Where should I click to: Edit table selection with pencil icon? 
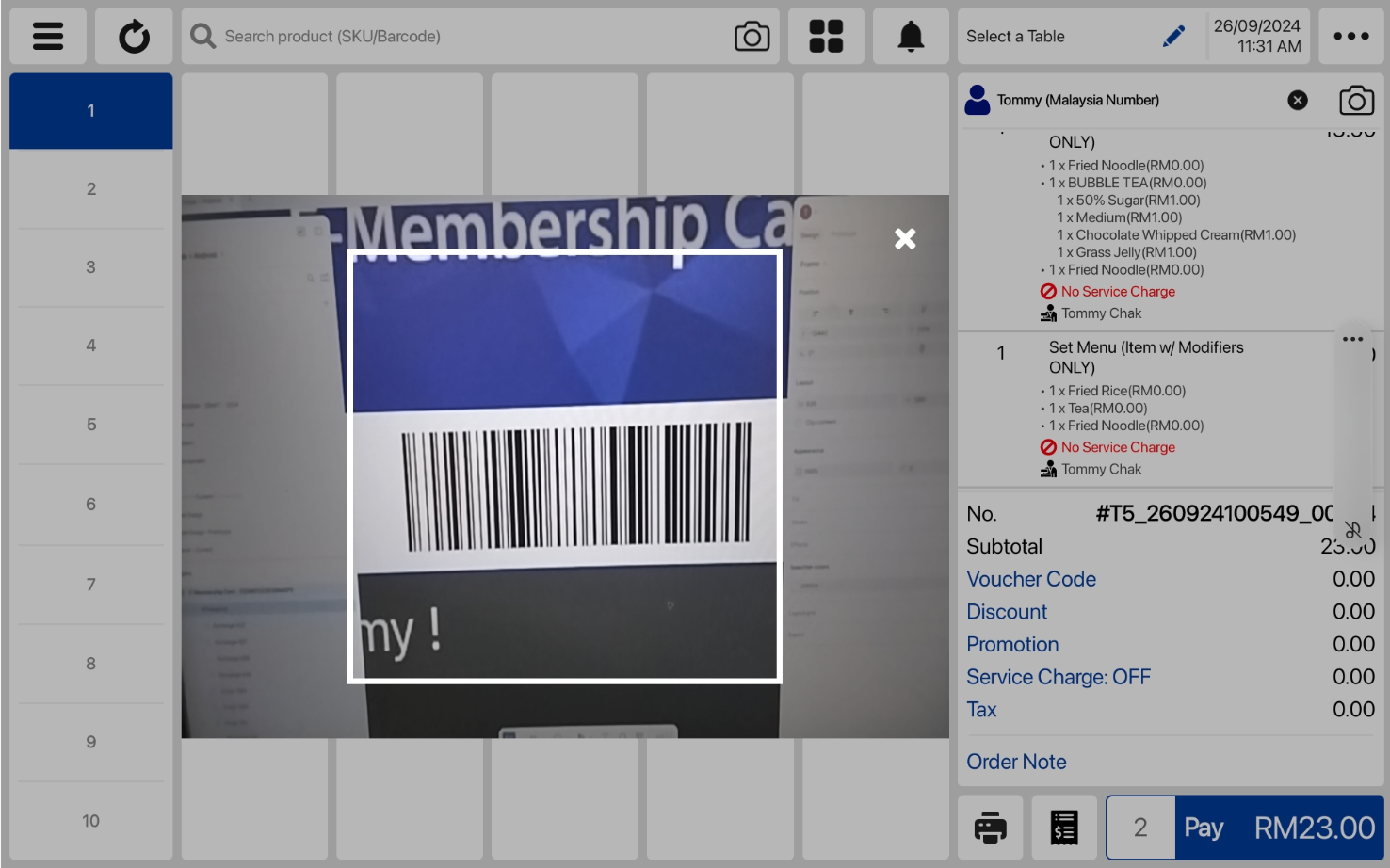(1173, 37)
